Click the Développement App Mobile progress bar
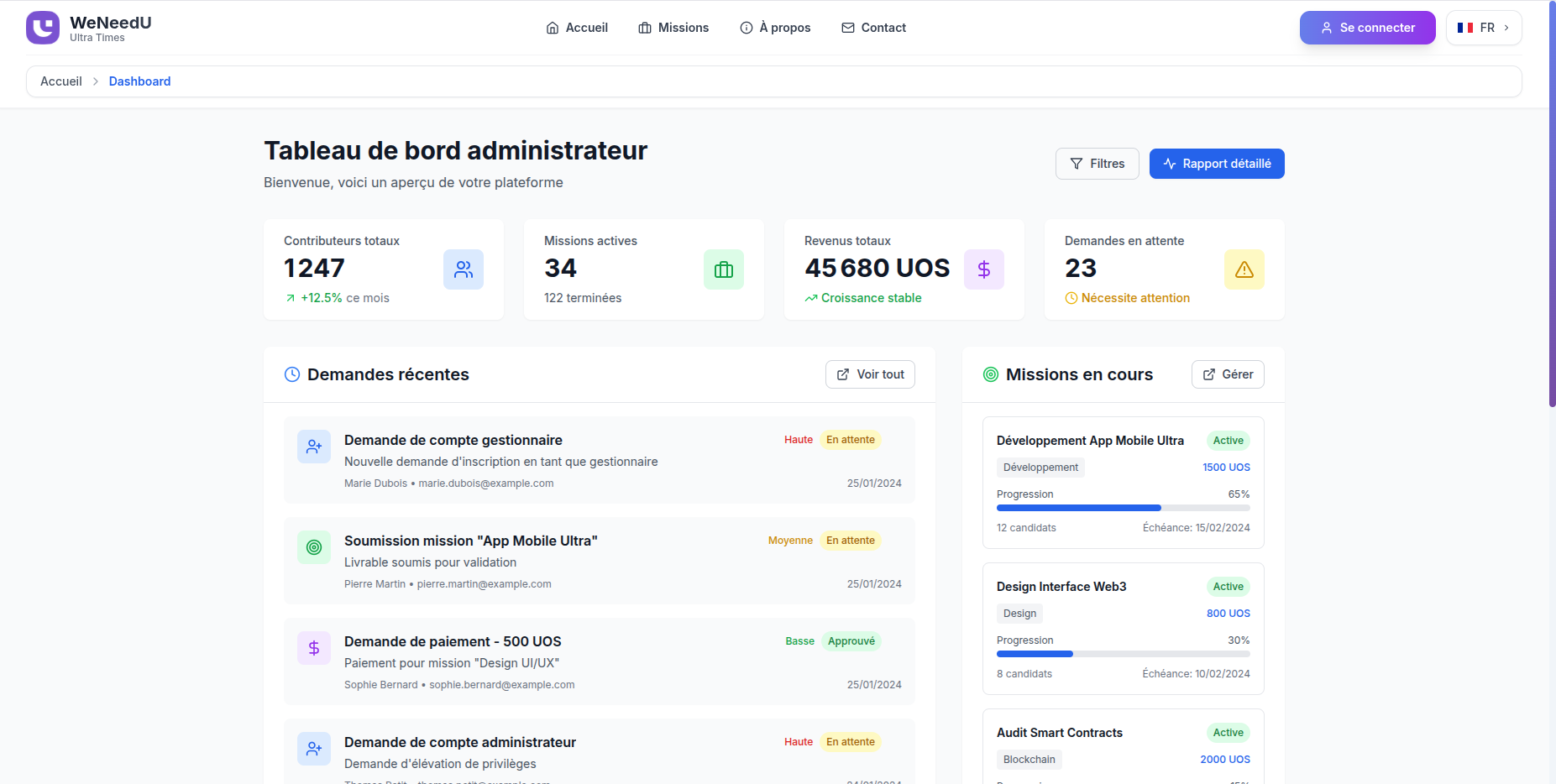Viewport: 1556px width, 784px height. (1123, 508)
